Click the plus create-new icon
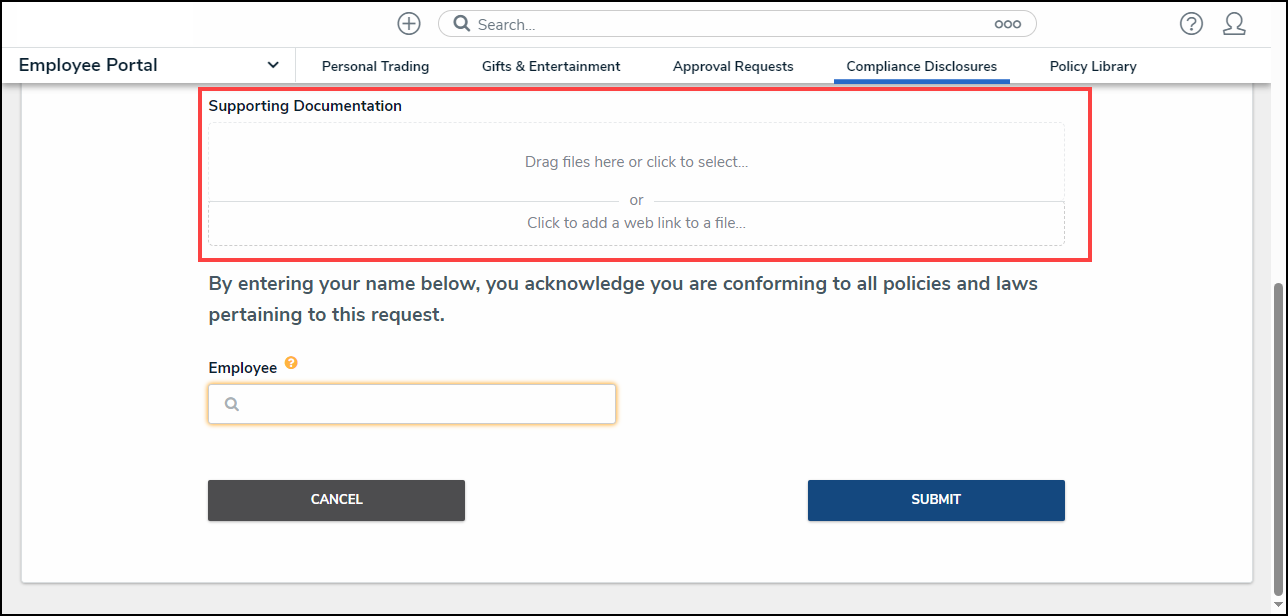This screenshot has height=616, width=1288. click(408, 24)
